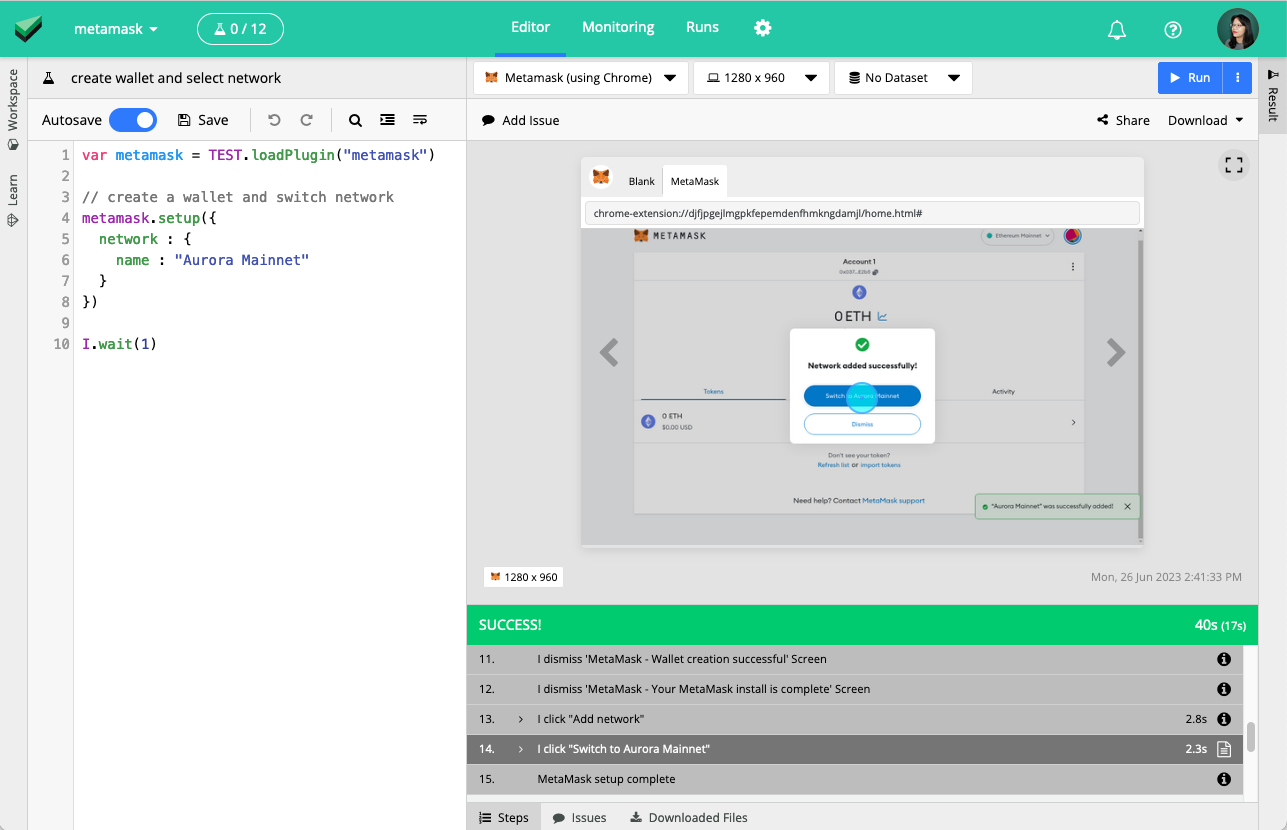Select step 'Your MetaMask install is complete' row
Screen dimensions: 1287x830
(x=855, y=690)
